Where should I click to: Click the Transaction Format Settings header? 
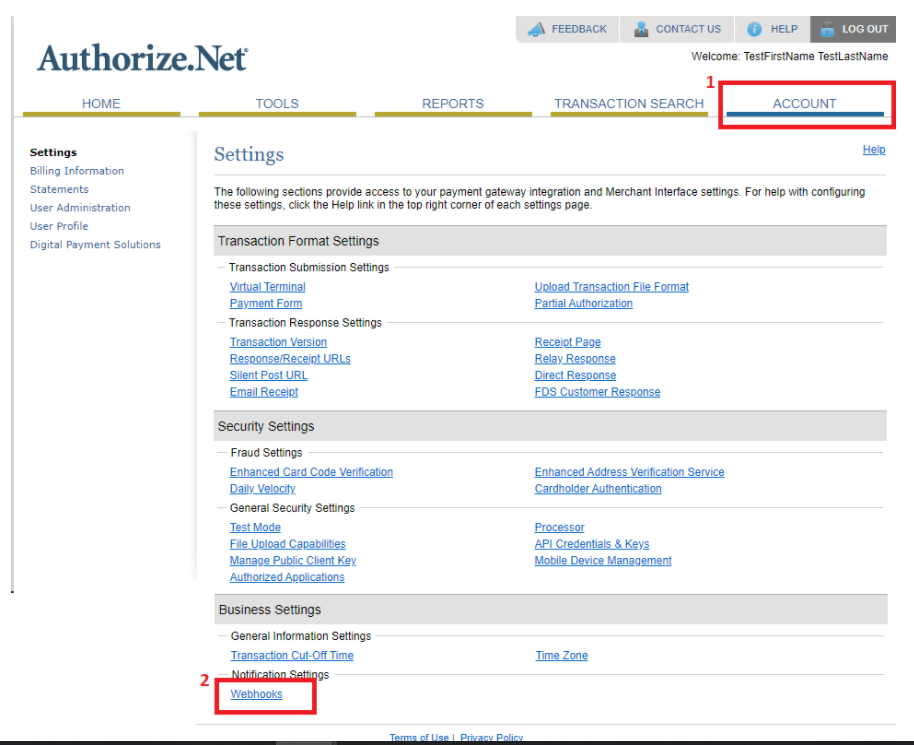point(550,241)
